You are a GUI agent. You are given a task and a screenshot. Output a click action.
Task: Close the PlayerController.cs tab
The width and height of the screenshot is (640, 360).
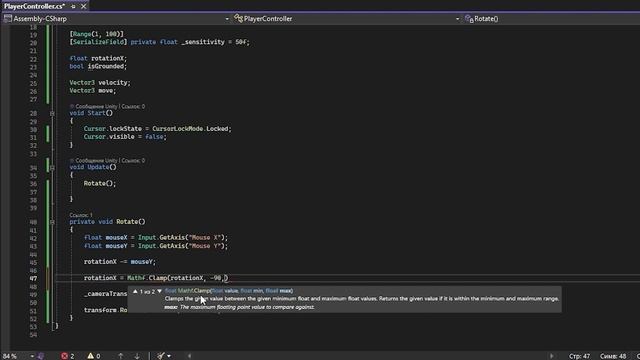tap(83, 7)
